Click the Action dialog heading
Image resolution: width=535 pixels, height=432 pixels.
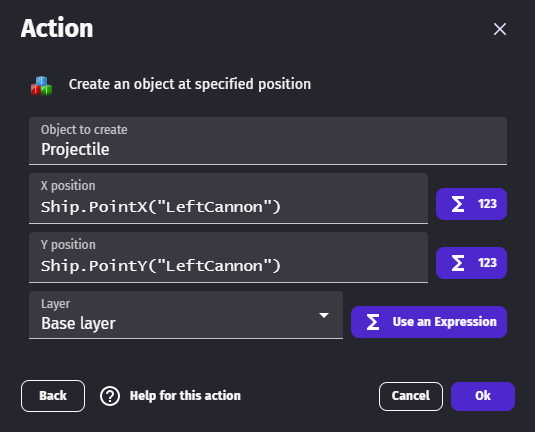pos(57,28)
